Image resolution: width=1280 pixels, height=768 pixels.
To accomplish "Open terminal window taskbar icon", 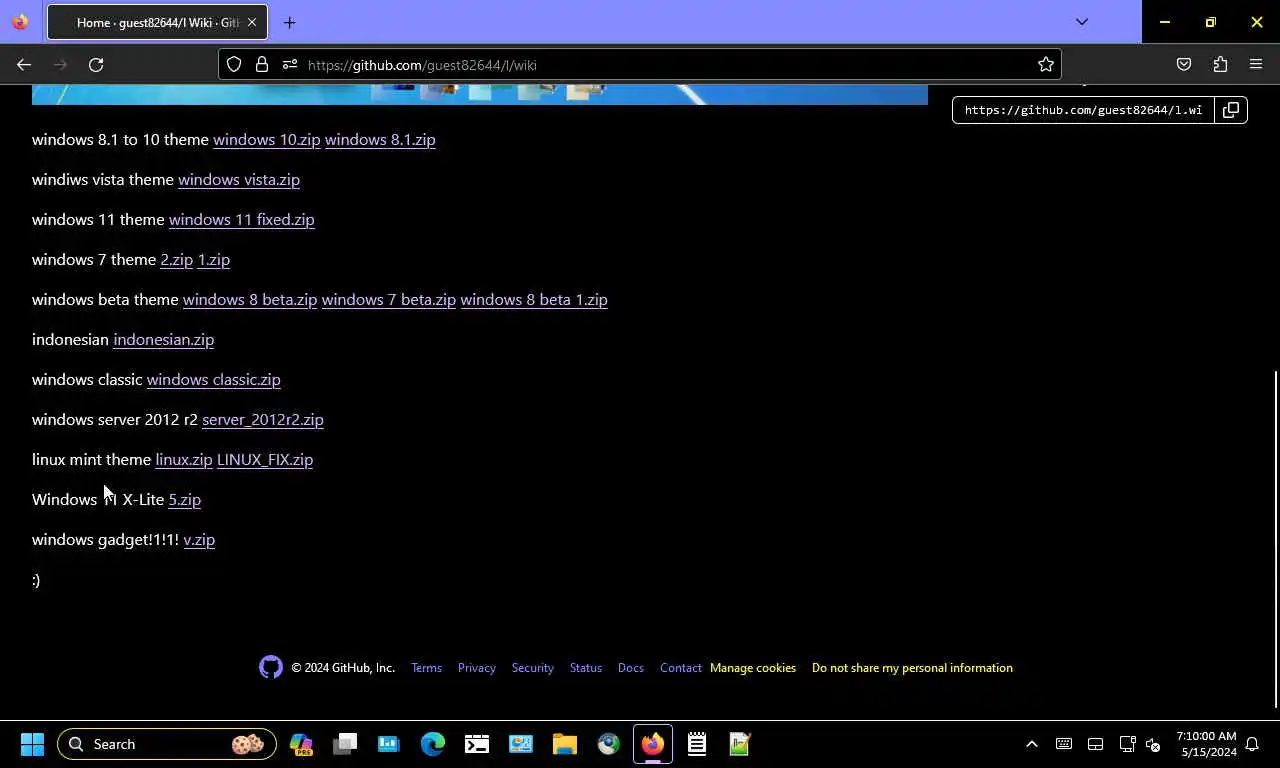I will 477,744.
